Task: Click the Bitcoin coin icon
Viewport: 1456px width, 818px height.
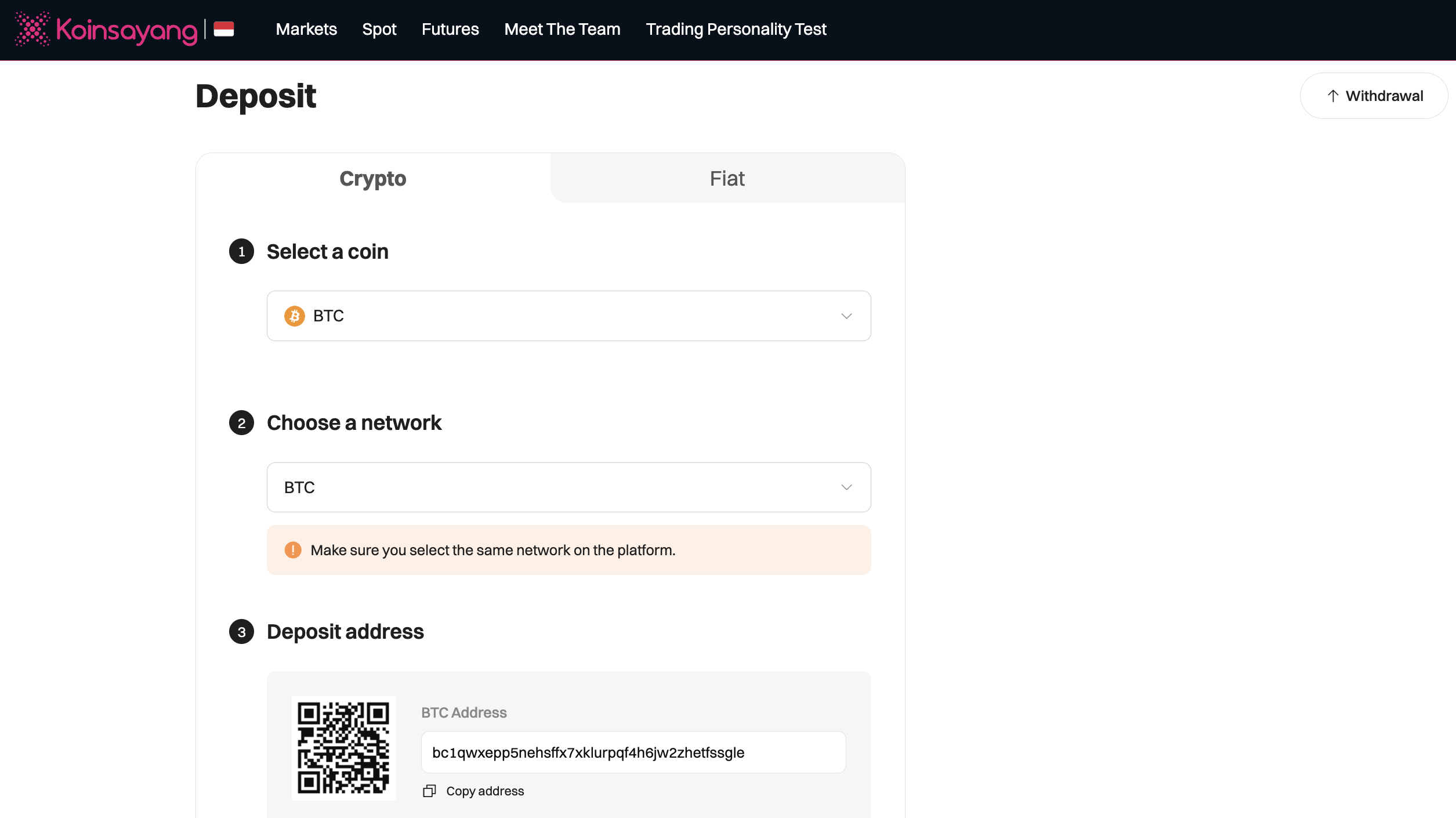Action: click(x=295, y=316)
